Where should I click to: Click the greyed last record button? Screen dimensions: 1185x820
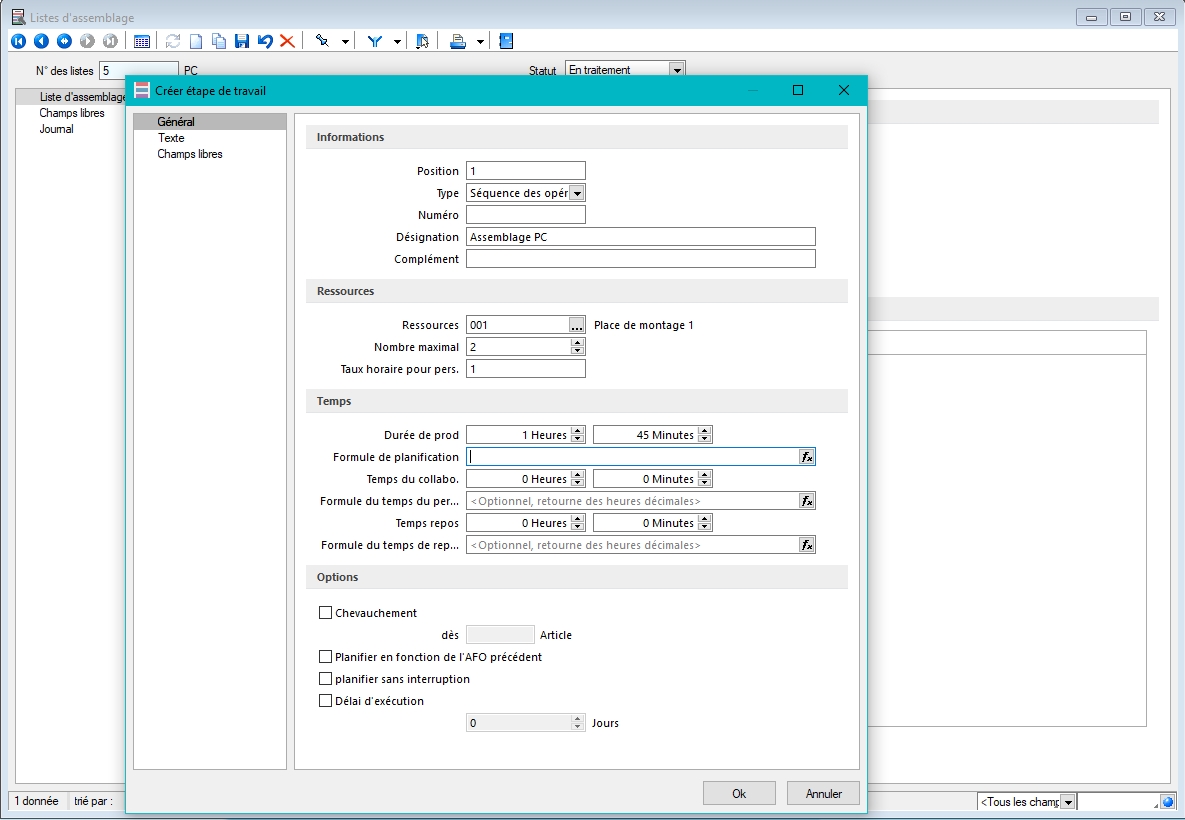click(x=110, y=41)
